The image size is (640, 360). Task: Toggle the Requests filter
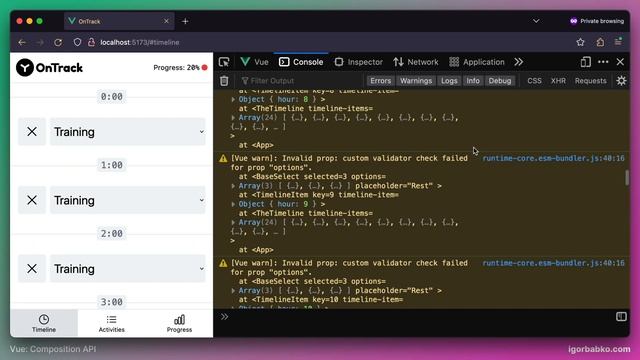click(590, 81)
